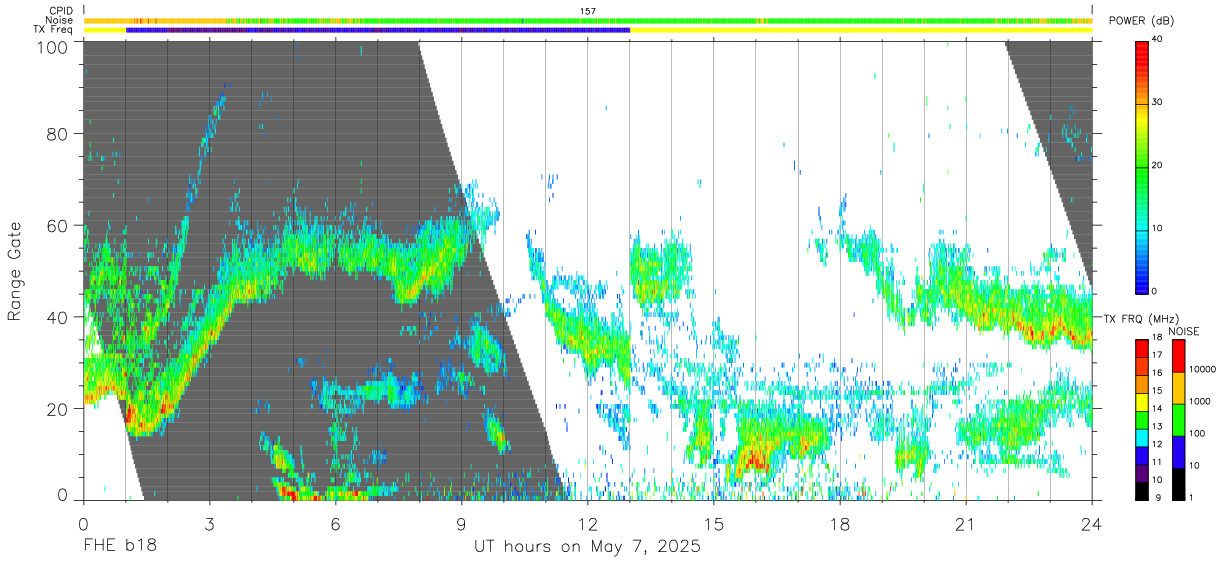Image resolution: width=1228 pixels, height=567 pixels.
Task: Click the 'POWER (dB)' label
Action: click(x=1141, y=21)
